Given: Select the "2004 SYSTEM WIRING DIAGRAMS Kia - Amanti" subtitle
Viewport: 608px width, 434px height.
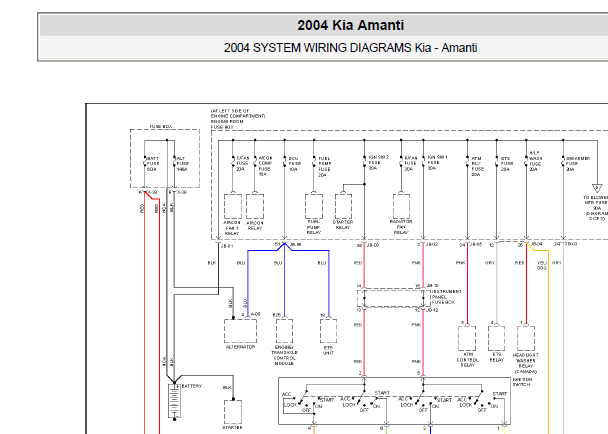Looking at the screenshot, I should pyautogui.click(x=351, y=48).
